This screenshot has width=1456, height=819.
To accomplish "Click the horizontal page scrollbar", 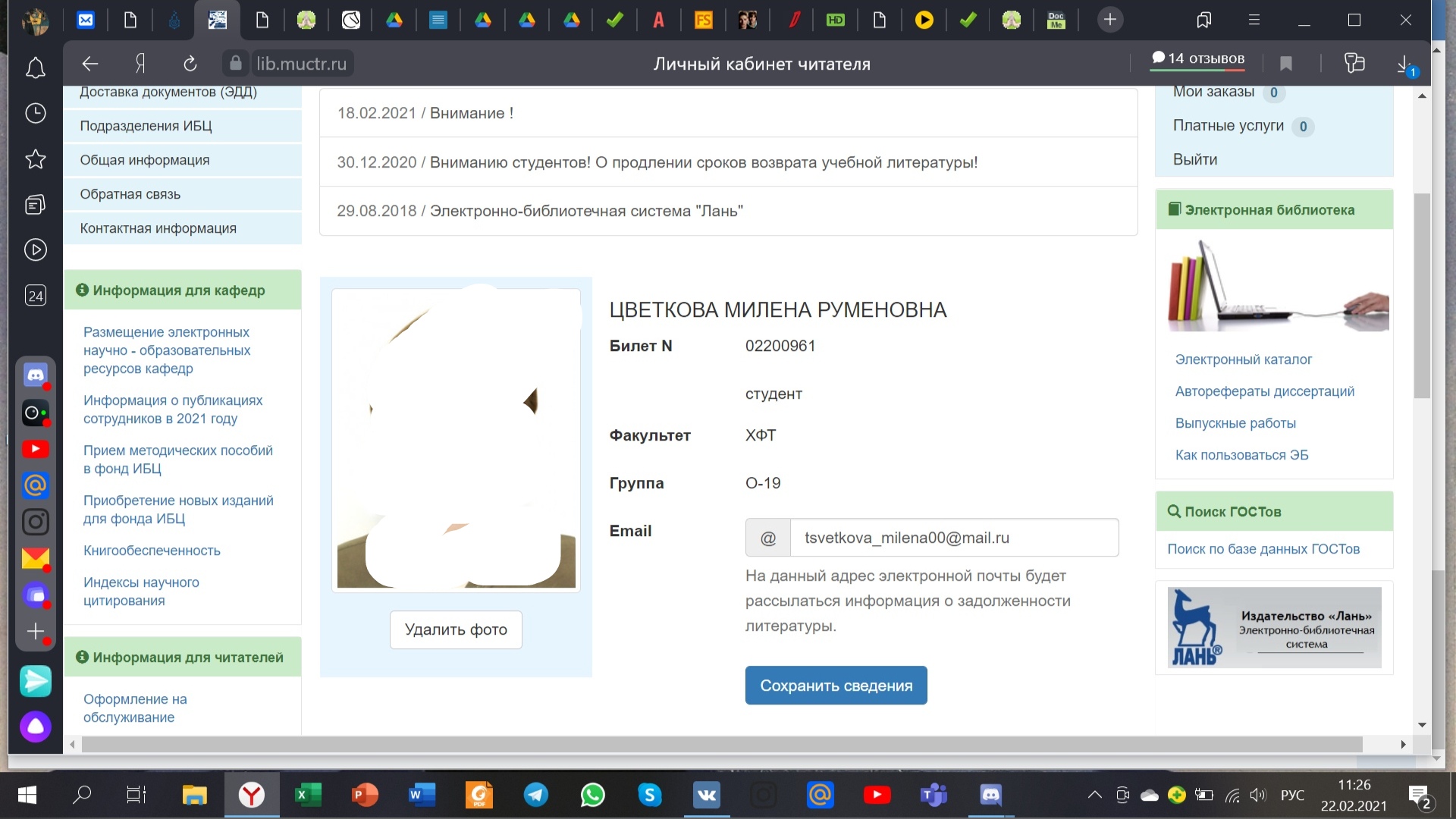I will click(720, 745).
